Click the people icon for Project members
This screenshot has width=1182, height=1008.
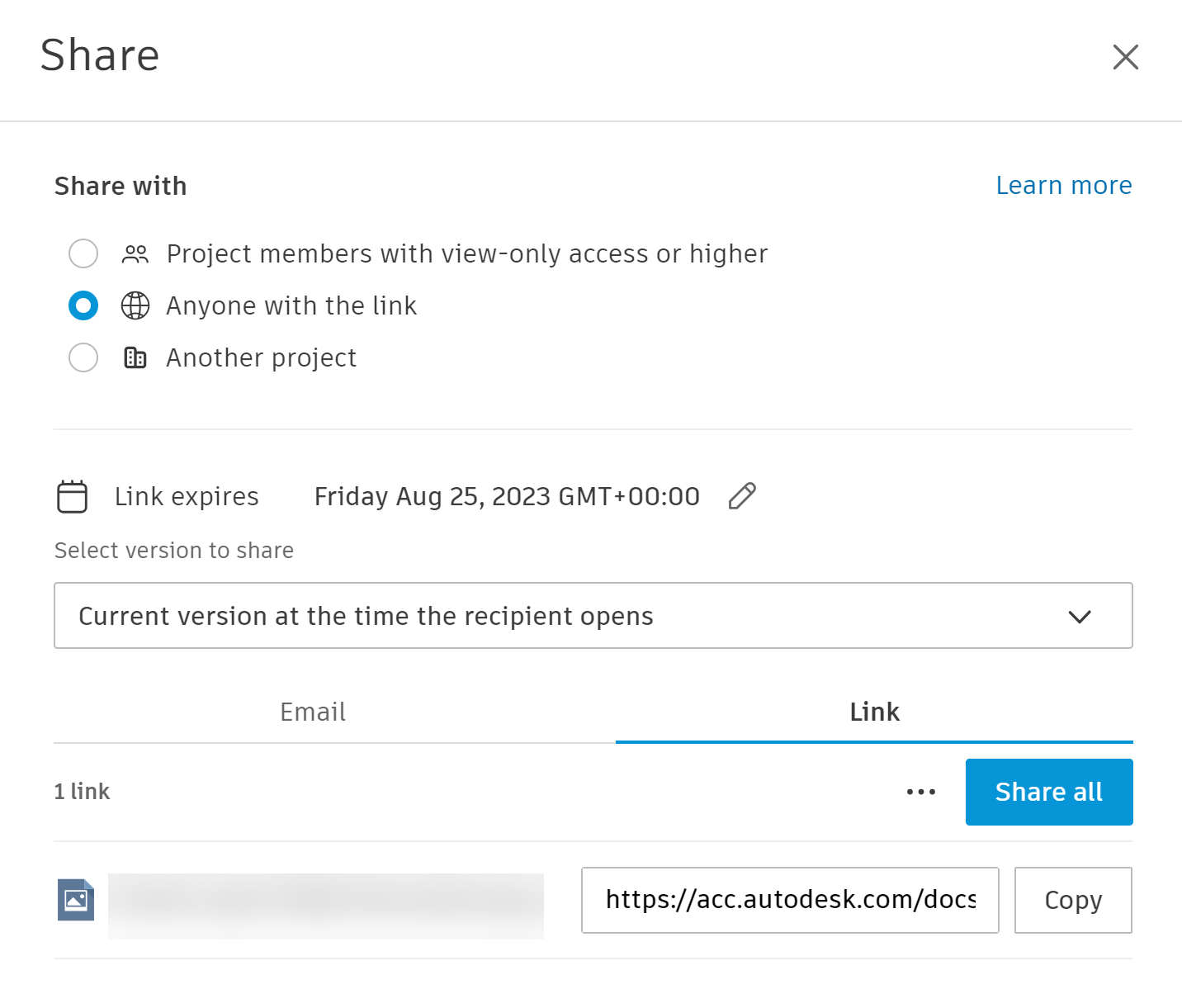click(135, 254)
